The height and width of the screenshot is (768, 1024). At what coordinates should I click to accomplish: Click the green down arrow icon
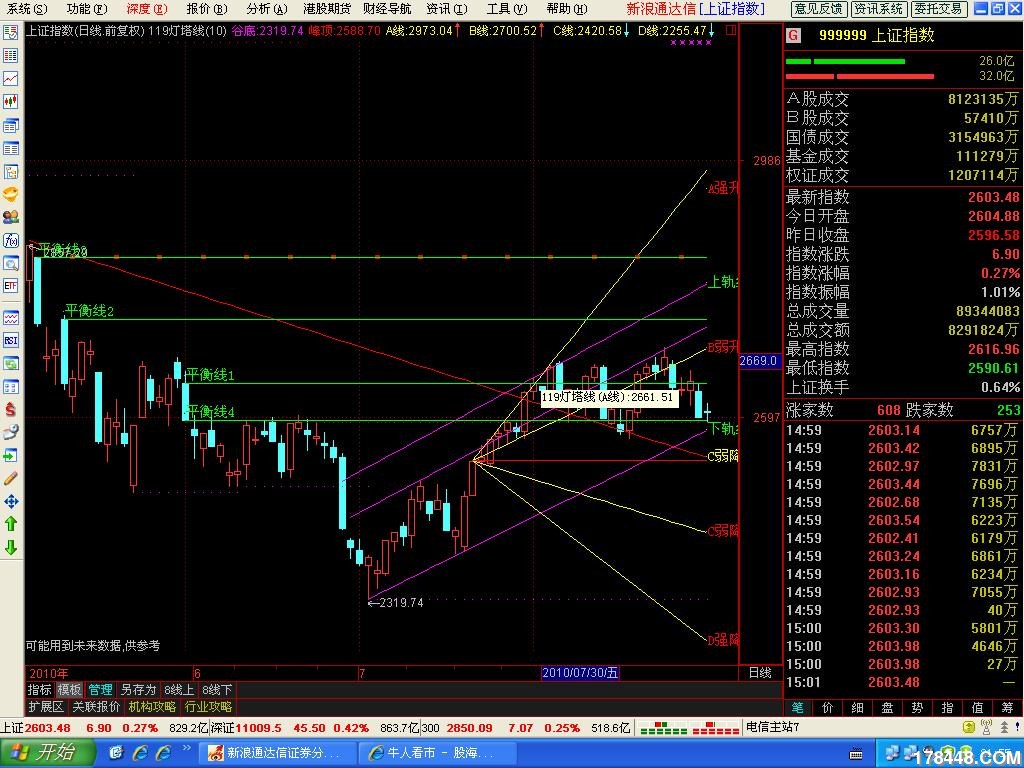(10, 547)
